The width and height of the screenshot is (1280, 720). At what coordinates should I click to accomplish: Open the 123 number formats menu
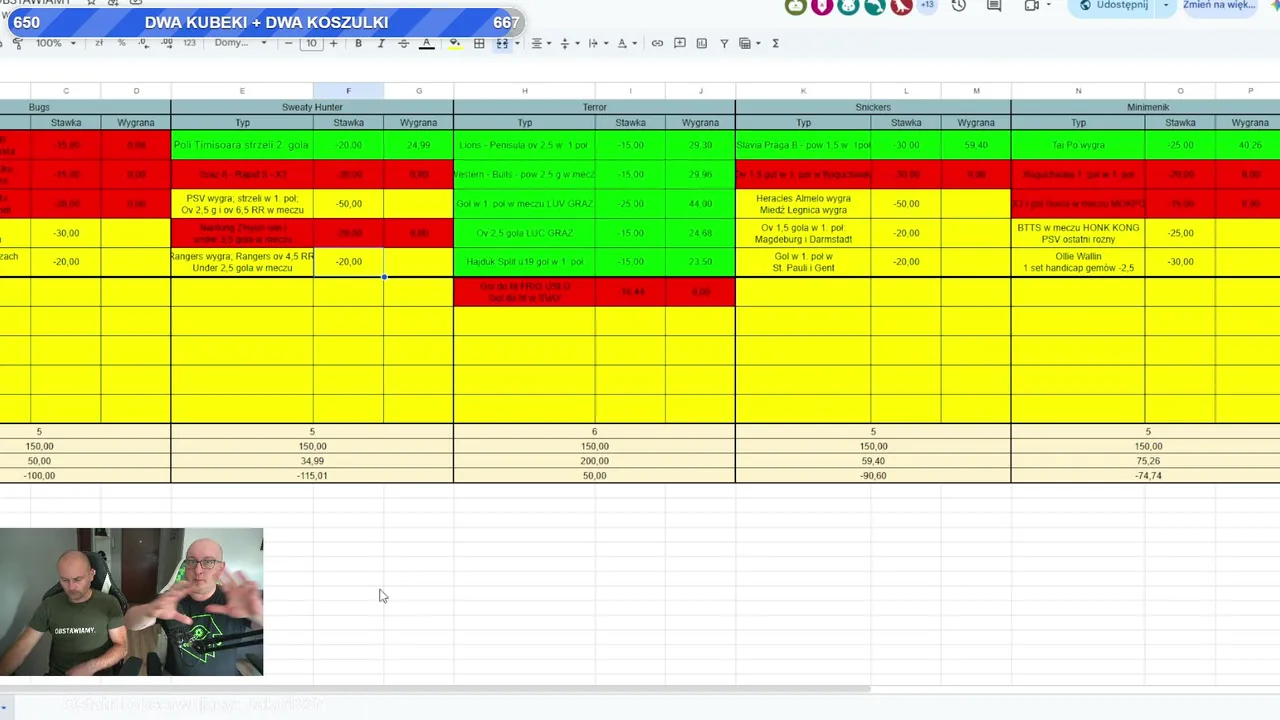pos(189,43)
